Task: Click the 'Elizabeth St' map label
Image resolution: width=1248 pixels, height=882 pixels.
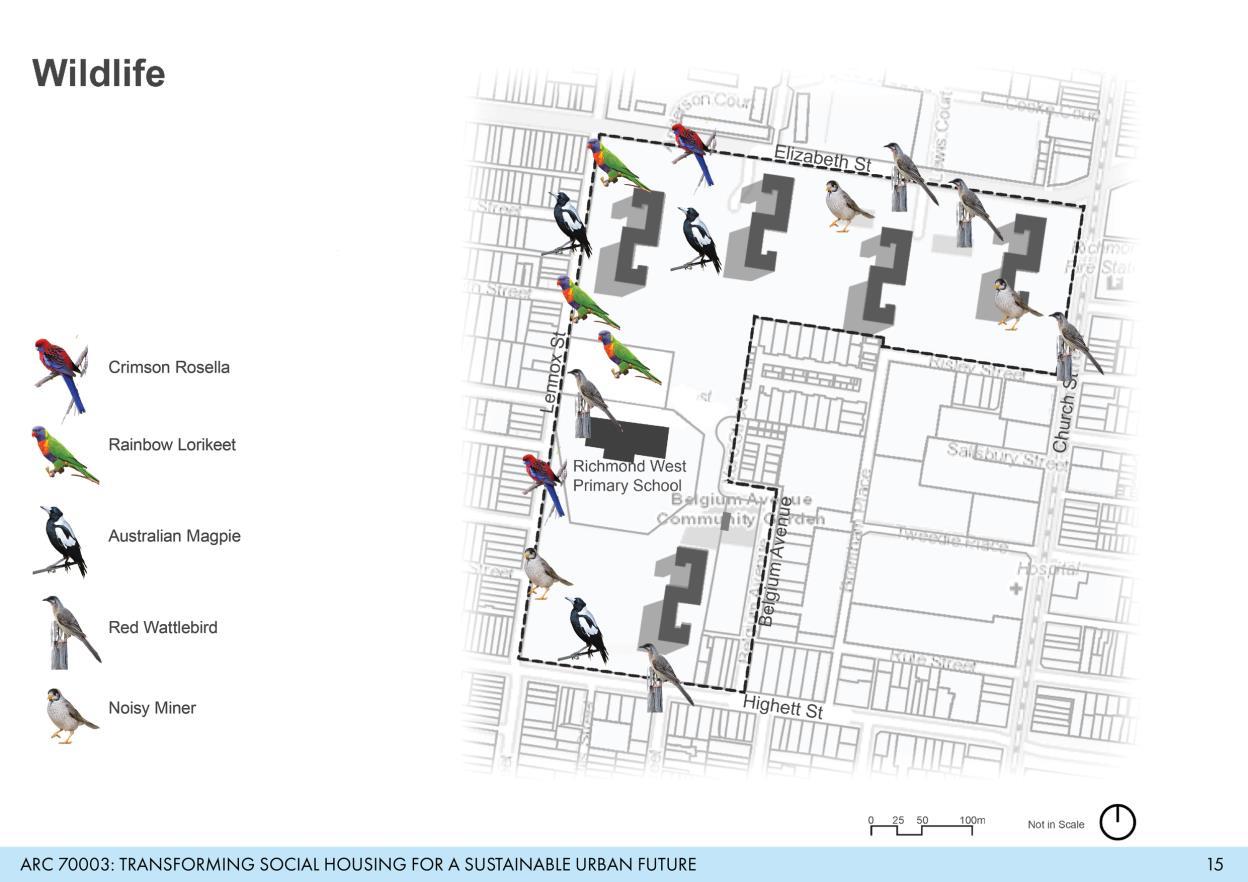Action: pos(823,157)
